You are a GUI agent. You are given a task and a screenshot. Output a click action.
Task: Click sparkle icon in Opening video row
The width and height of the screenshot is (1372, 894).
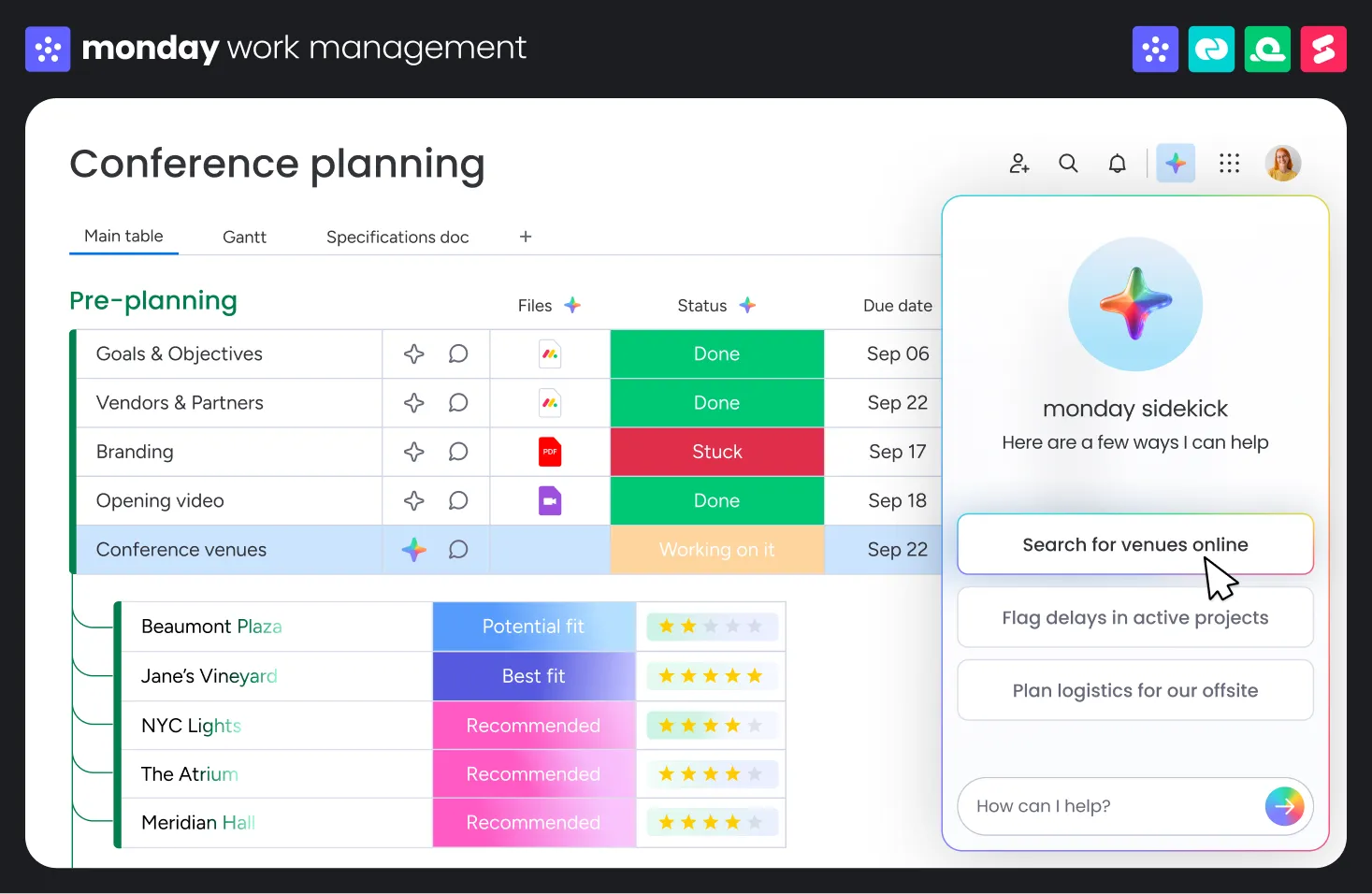pos(414,500)
